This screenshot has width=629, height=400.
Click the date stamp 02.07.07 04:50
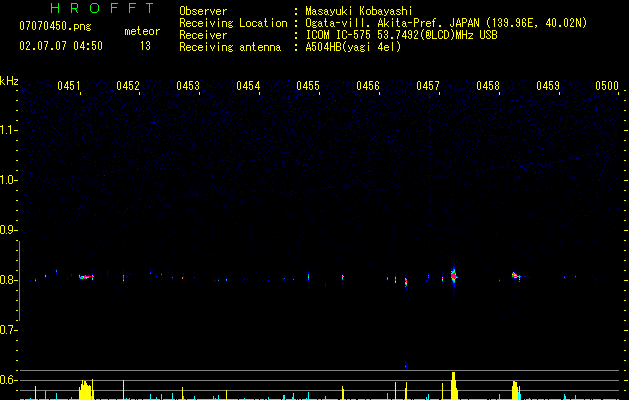tap(61, 46)
